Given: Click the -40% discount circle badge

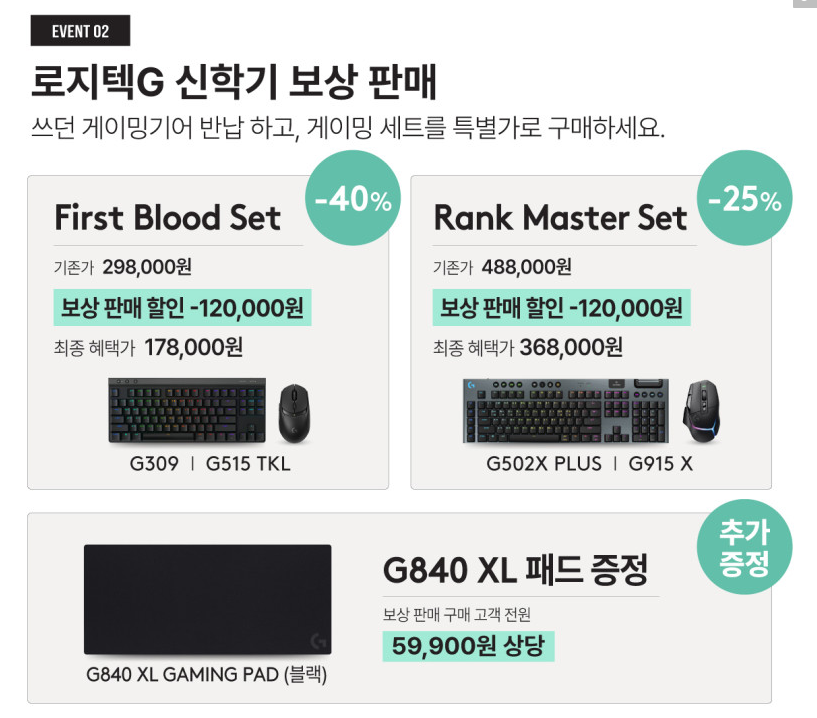Looking at the screenshot, I should pos(352,201).
